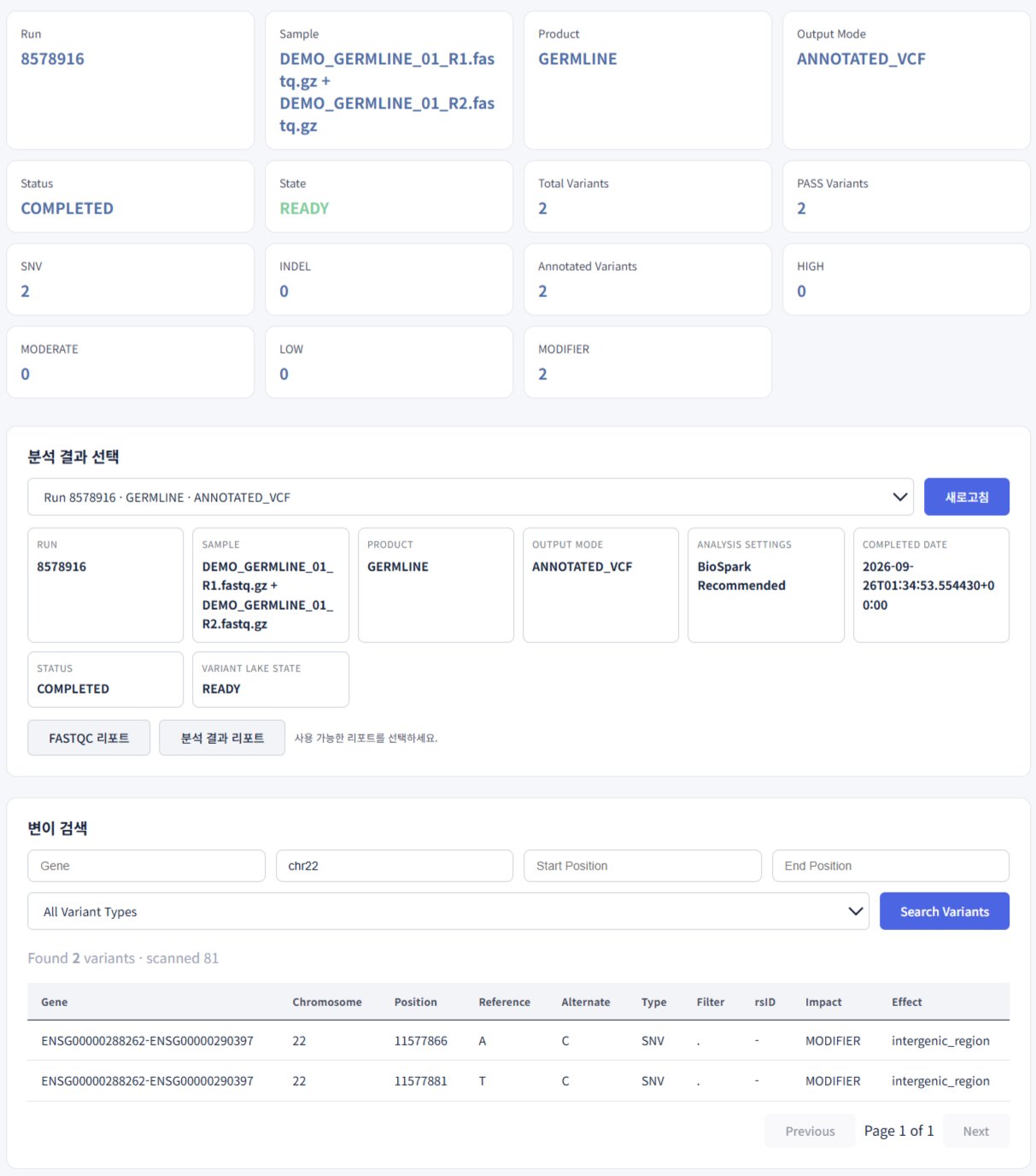Click the MODIFIER count card value

pos(542,374)
